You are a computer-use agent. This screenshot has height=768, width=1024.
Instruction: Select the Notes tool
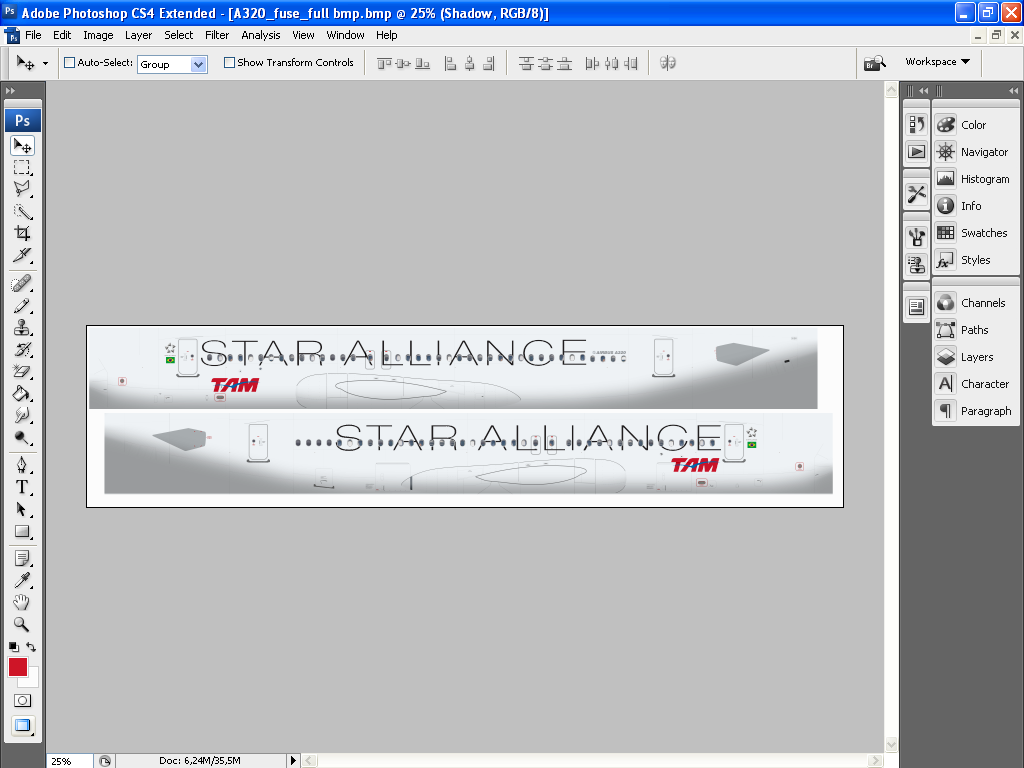click(22, 558)
